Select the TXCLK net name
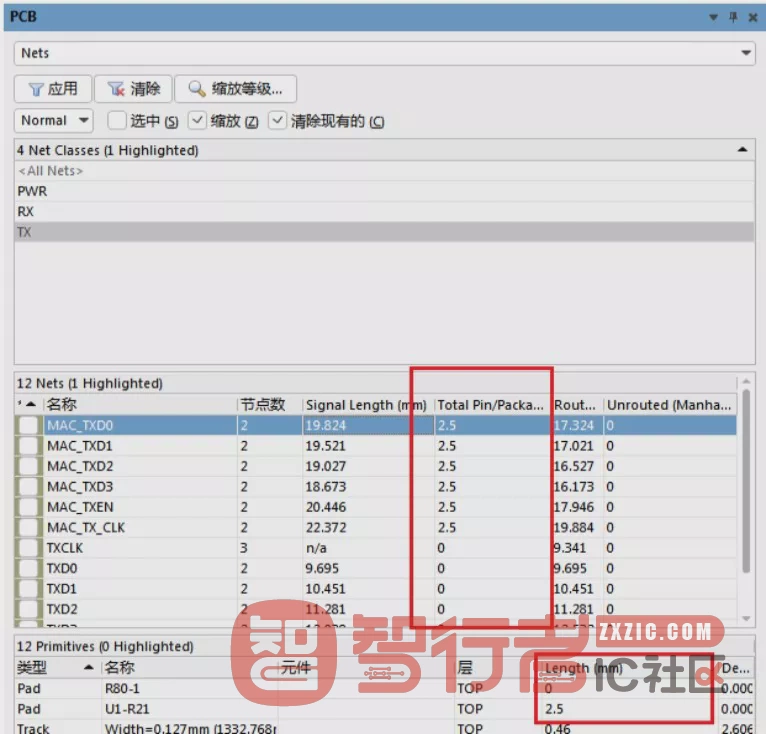Screen dimensions: 766x734 tap(65, 549)
